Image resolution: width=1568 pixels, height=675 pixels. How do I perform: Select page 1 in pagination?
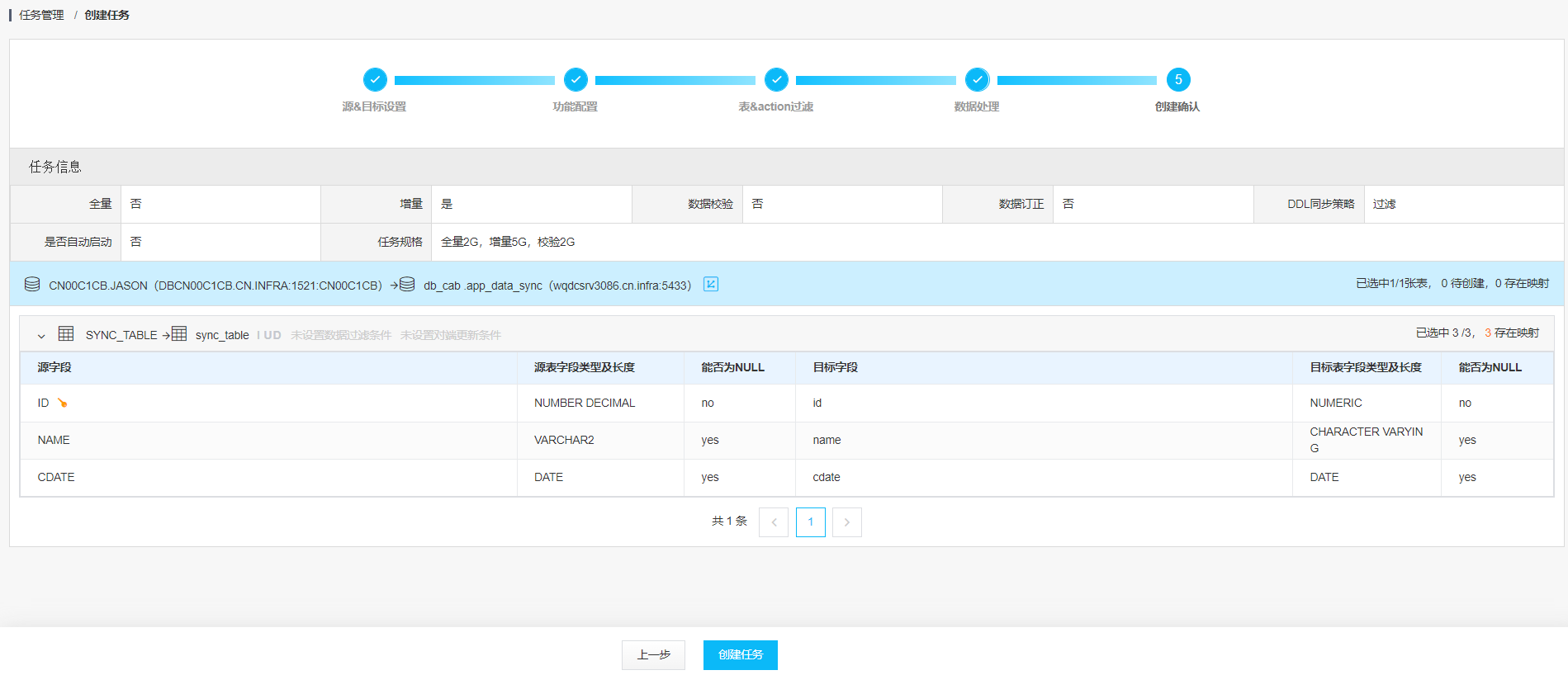811,522
